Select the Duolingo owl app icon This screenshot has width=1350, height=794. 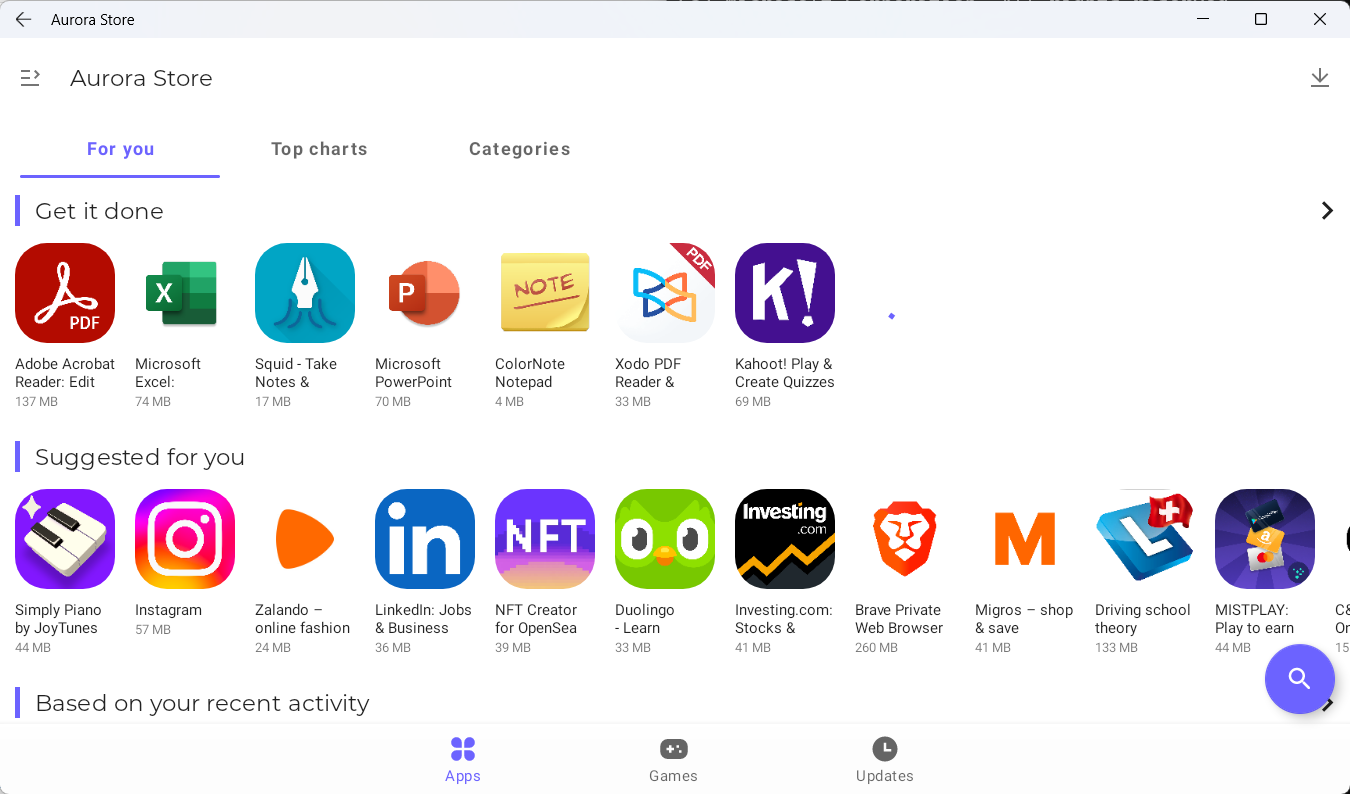click(x=665, y=539)
